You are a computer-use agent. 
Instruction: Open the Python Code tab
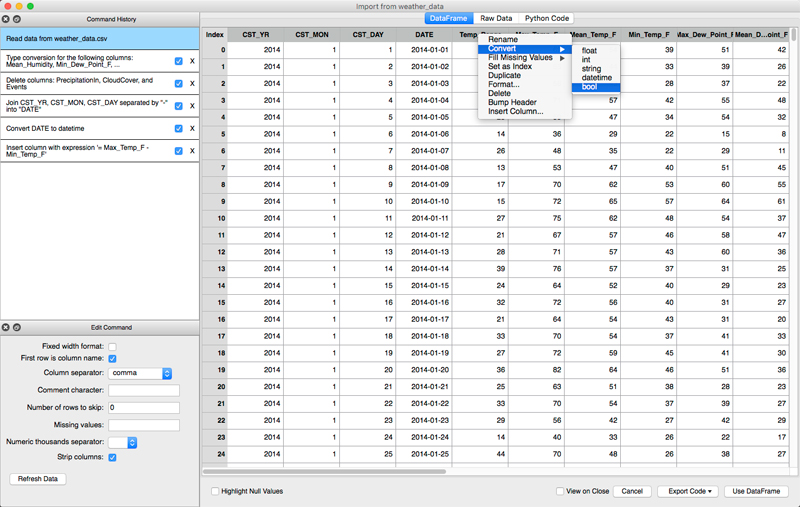(546, 18)
